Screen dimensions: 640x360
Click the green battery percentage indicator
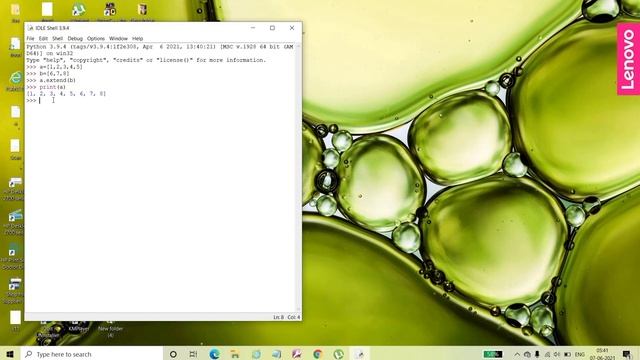point(493,354)
